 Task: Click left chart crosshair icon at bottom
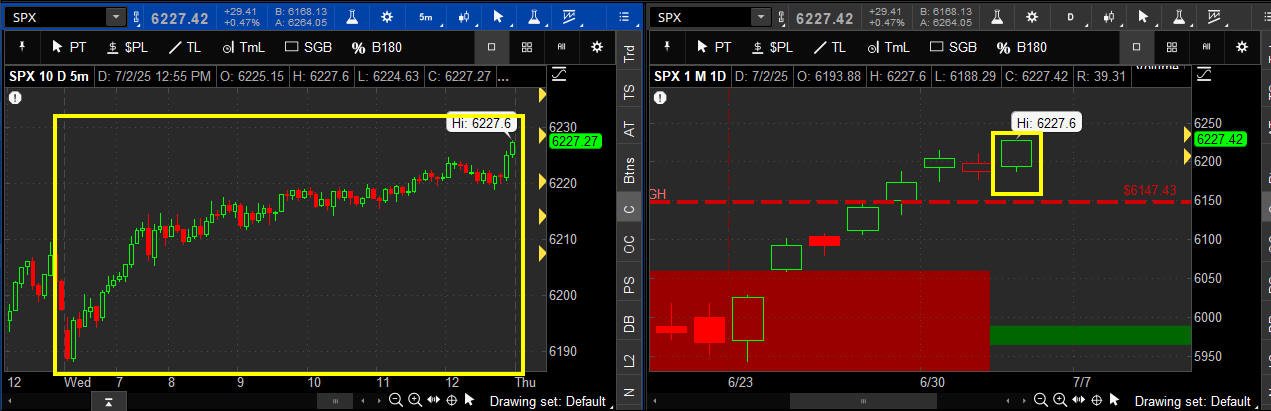click(x=452, y=400)
